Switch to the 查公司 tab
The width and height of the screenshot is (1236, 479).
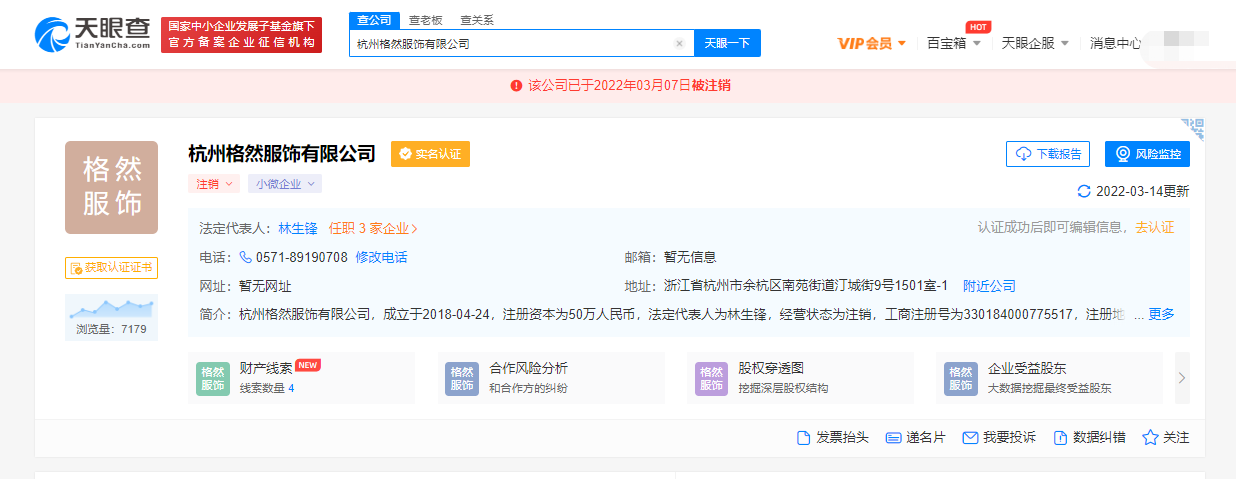coord(374,20)
